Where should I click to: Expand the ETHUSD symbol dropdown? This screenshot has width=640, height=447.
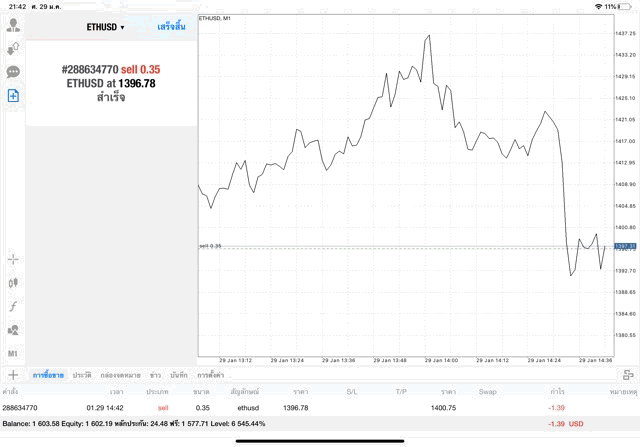(x=104, y=27)
